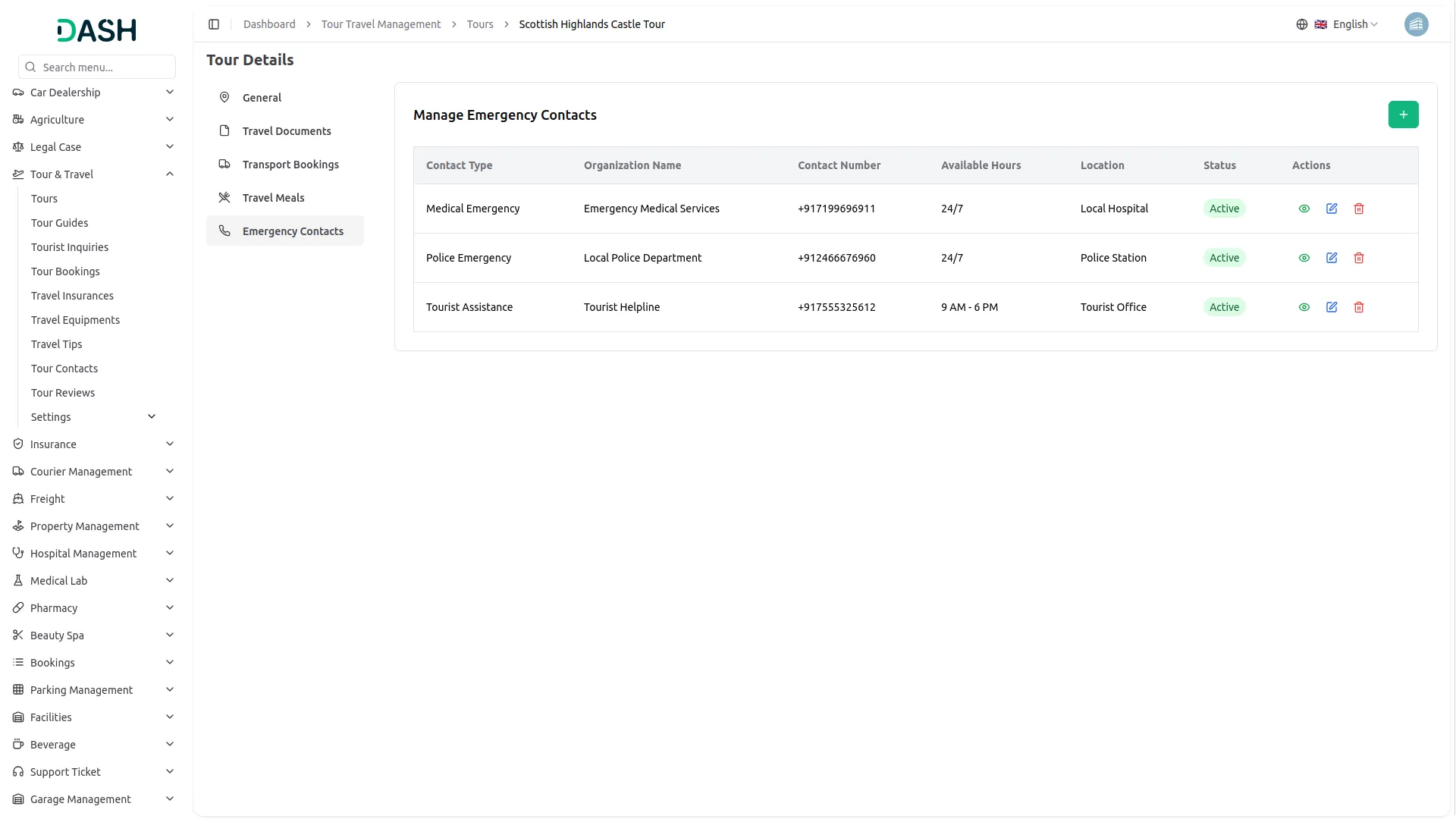Viewport: 1456px width, 819px height.
Task: Click the globe language icon
Action: pos(1301,24)
